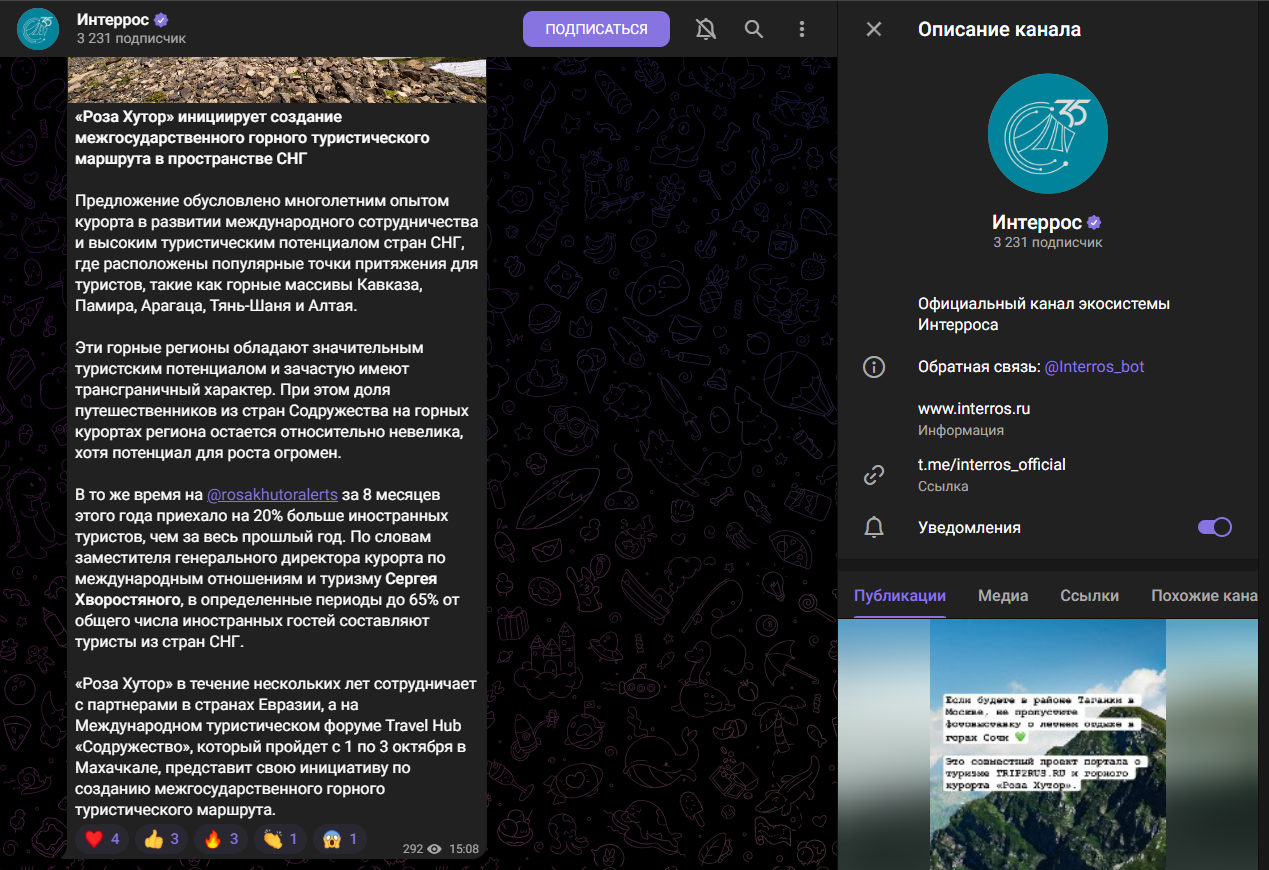The image size is (1269, 870).
Task: Open Интеррос channel avatar in header
Action: pos(38,29)
